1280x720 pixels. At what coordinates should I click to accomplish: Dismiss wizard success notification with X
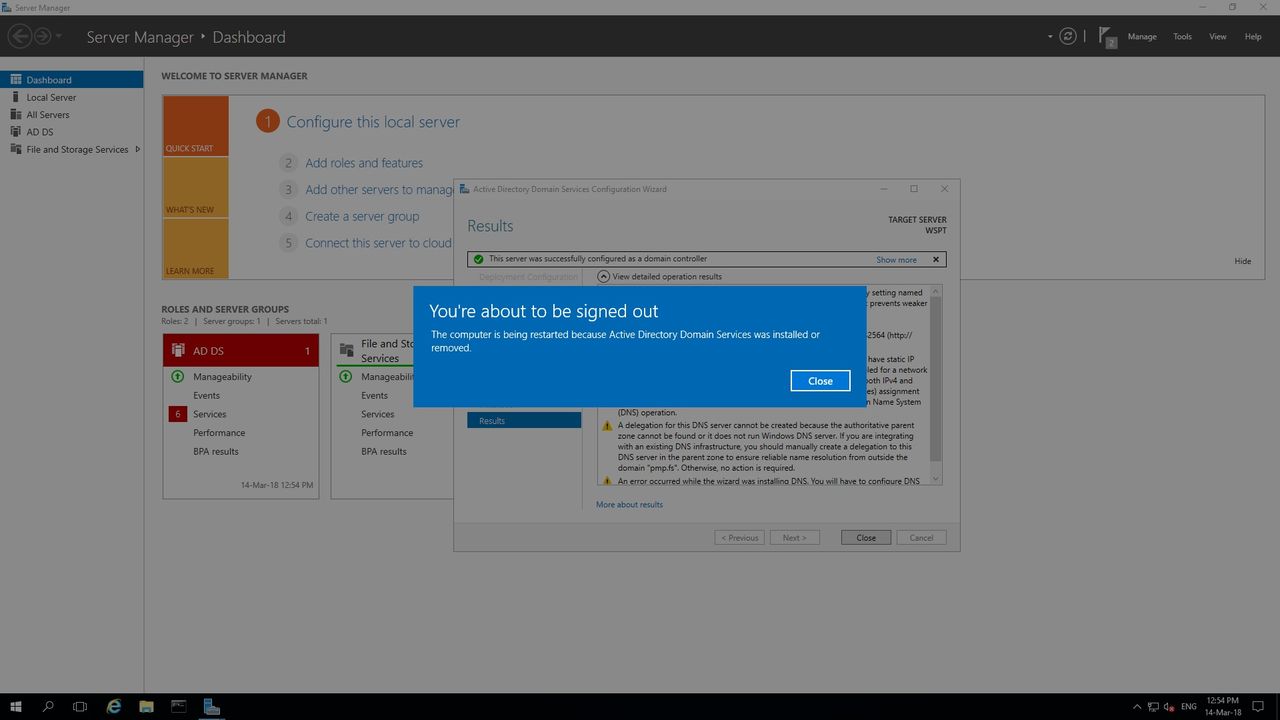936,259
